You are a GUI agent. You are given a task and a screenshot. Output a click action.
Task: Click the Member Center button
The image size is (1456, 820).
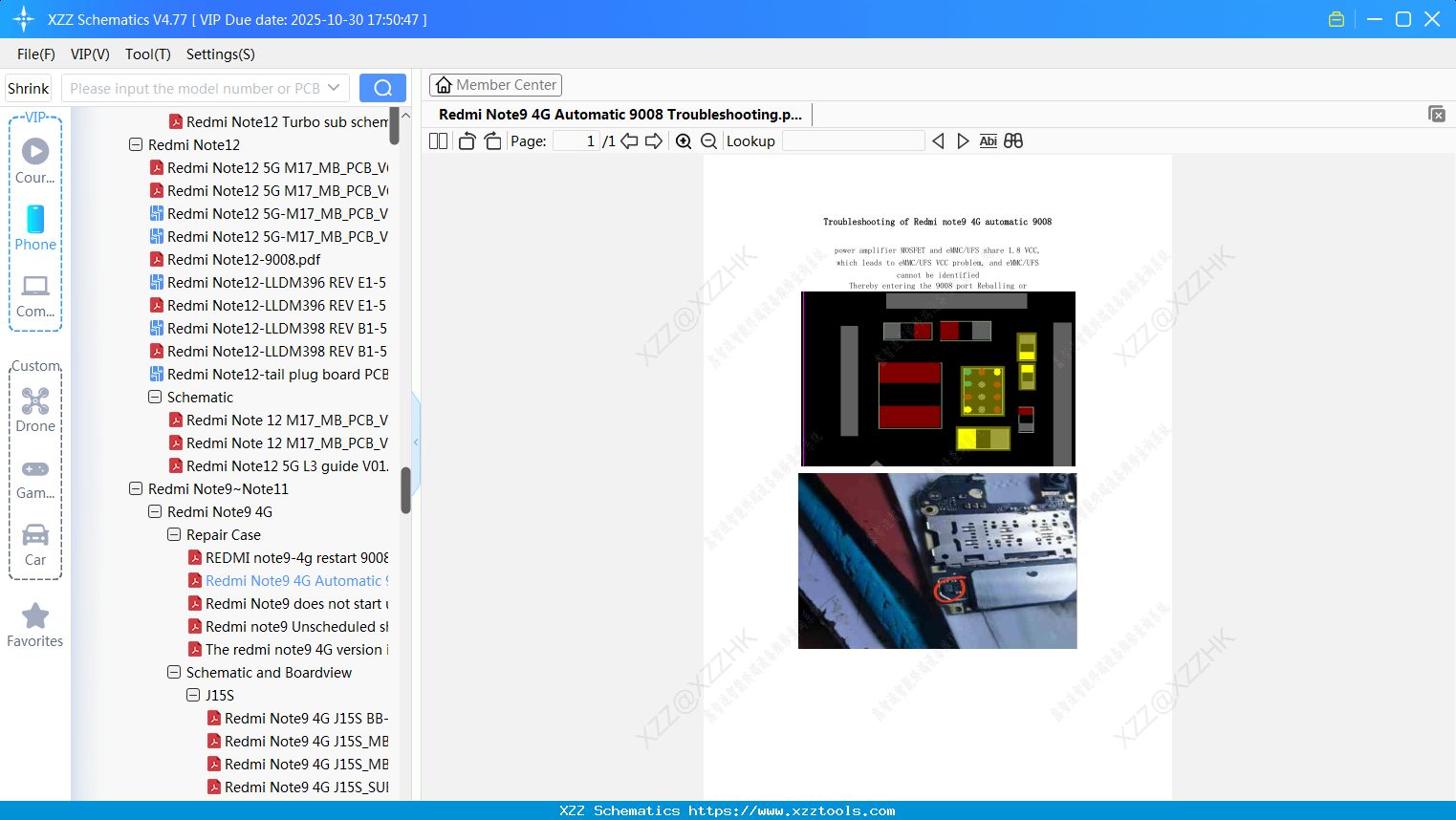(x=495, y=84)
